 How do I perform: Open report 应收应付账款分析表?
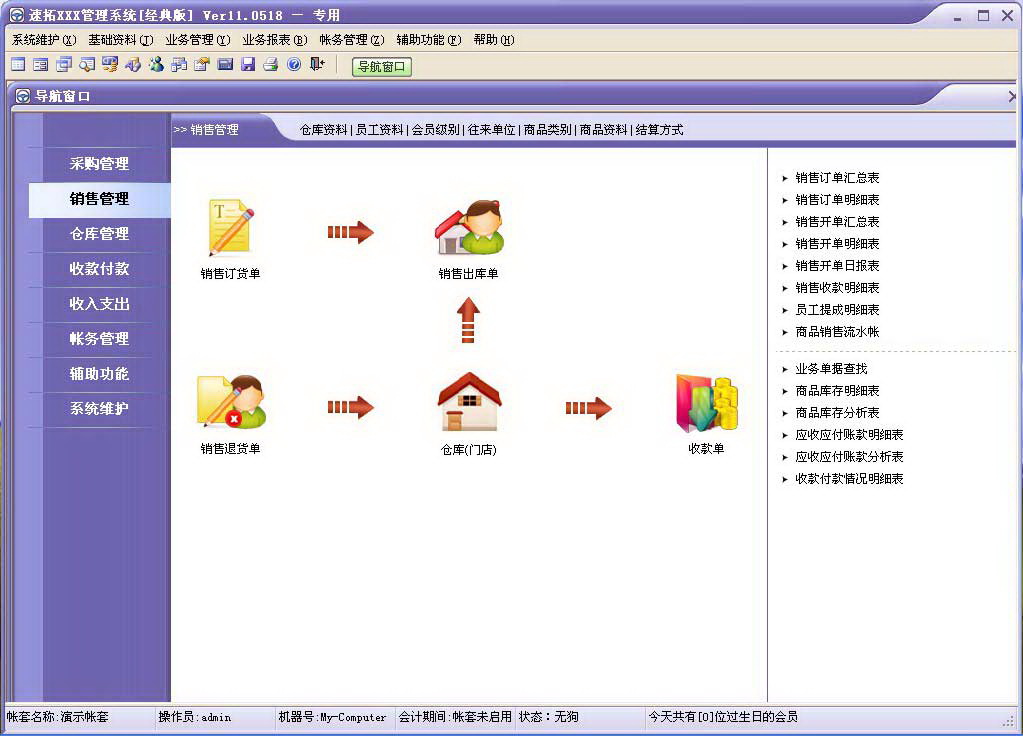(849, 457)
